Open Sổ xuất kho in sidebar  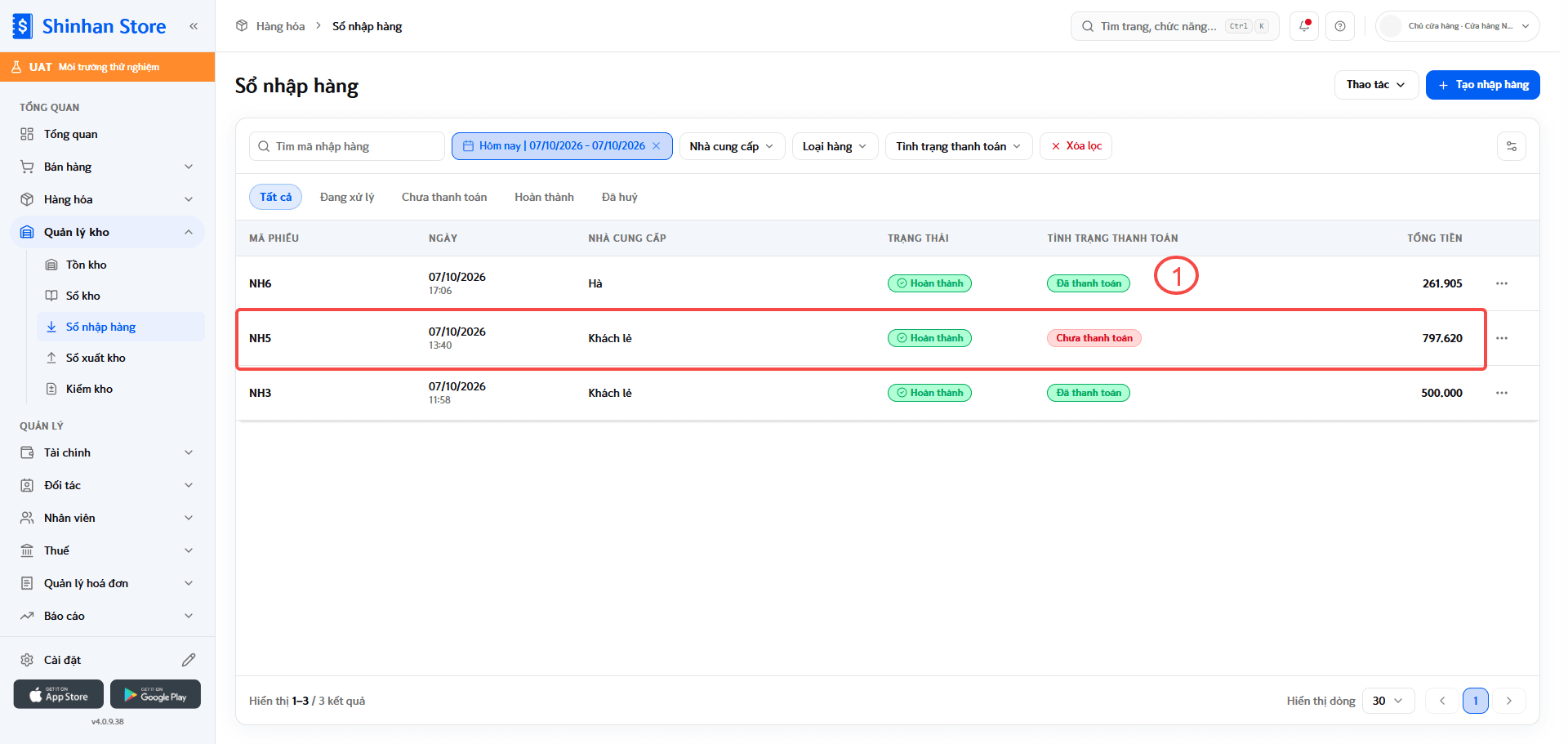point(121,358)
